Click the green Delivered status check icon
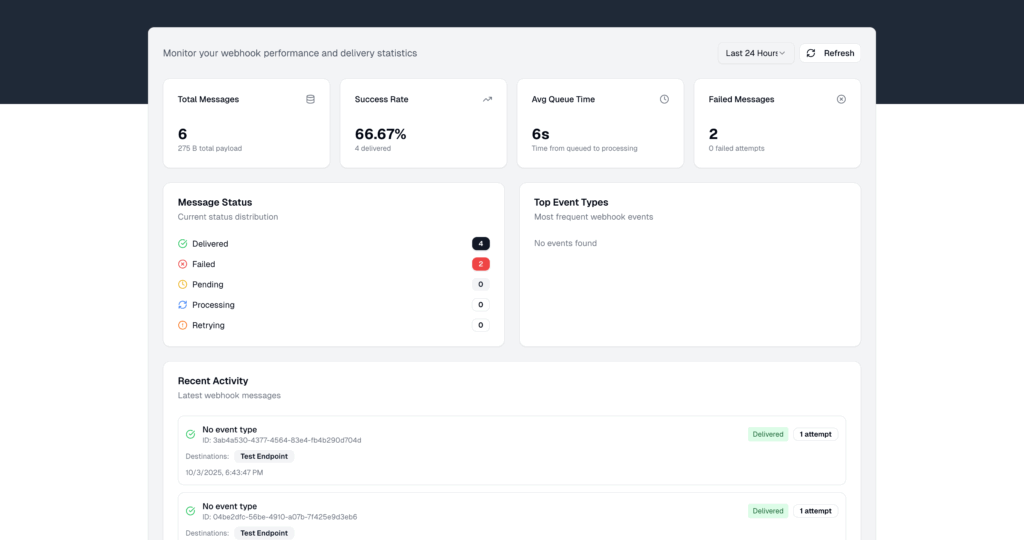 (x=183, y=244)
